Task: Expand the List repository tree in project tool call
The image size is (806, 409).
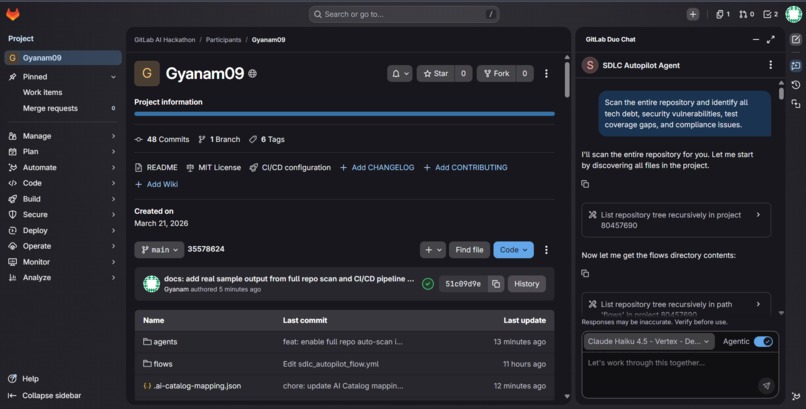Action: [676, 220]
